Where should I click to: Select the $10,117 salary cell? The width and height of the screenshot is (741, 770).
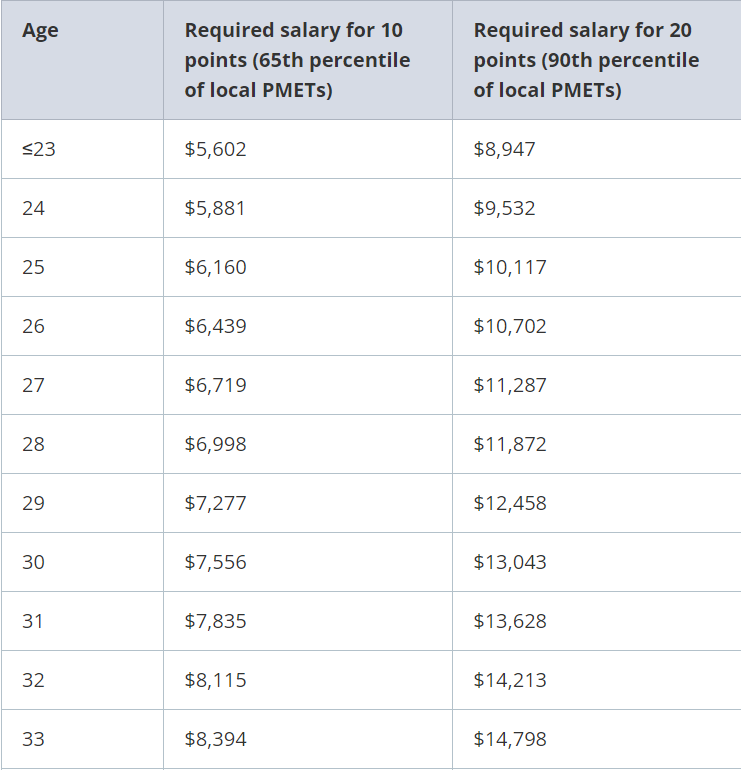coord(597,267)
